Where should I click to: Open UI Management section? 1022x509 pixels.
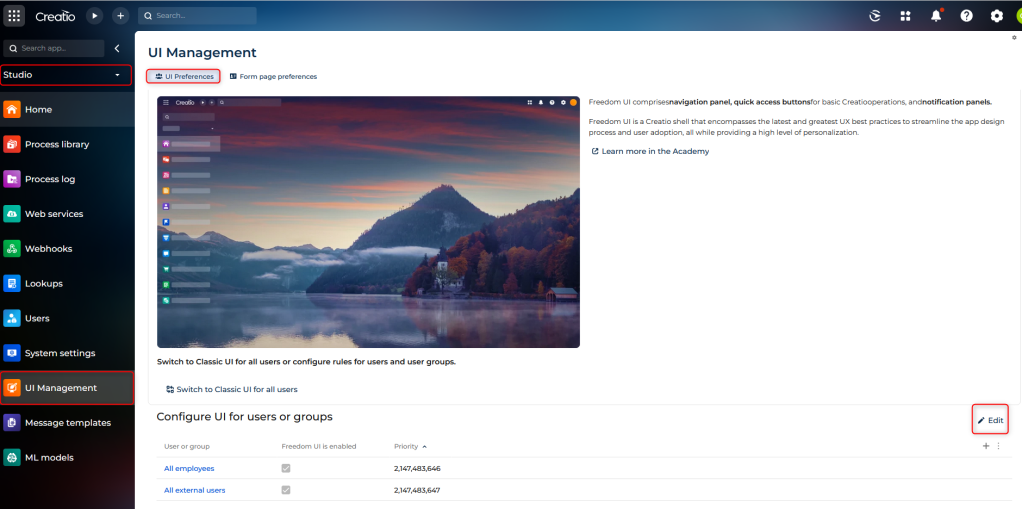point(67,388)
